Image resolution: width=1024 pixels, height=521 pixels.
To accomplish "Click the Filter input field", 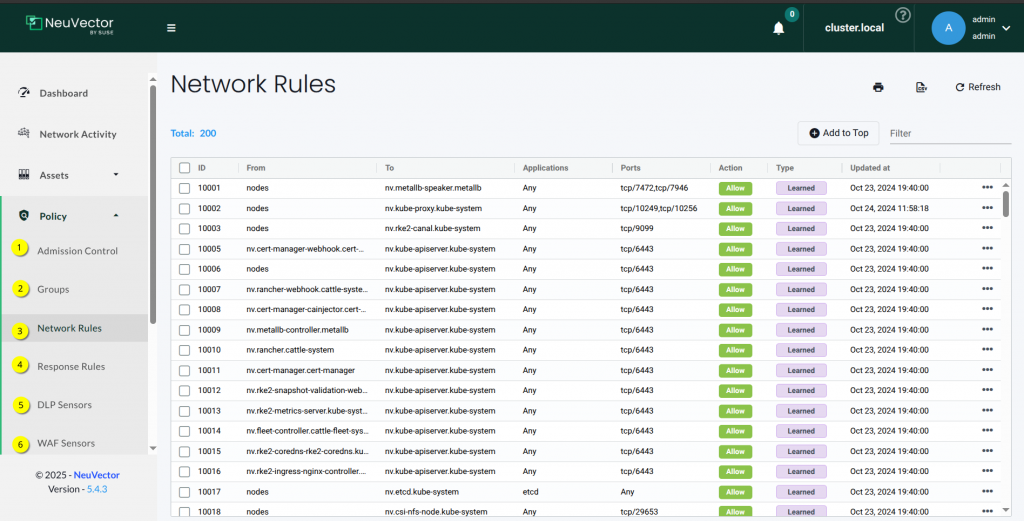I will [x=948, y=133].
